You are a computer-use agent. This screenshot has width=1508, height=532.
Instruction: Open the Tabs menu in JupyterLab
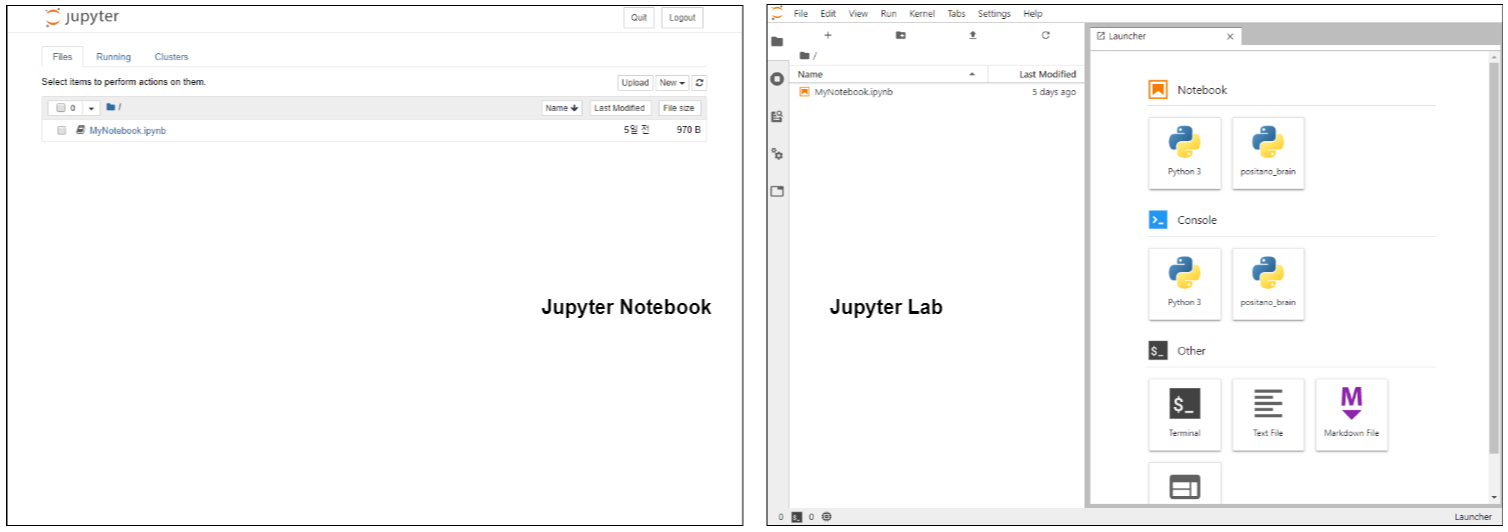957,14
